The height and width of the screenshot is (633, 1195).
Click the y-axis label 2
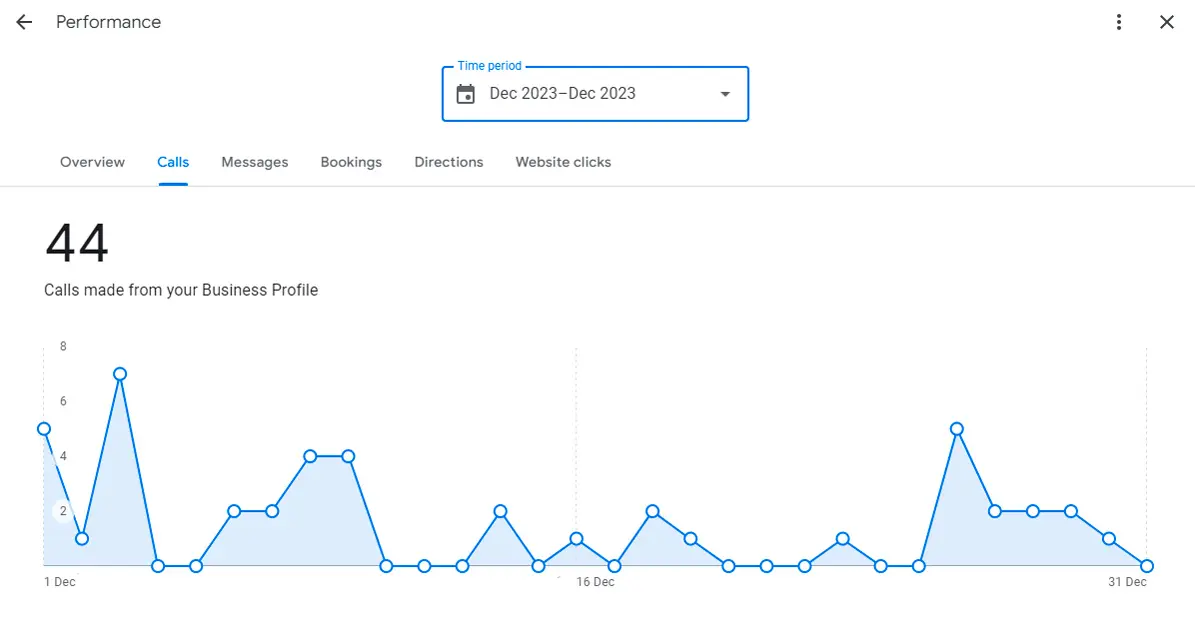pyautogui.click(x=63, y=511)
